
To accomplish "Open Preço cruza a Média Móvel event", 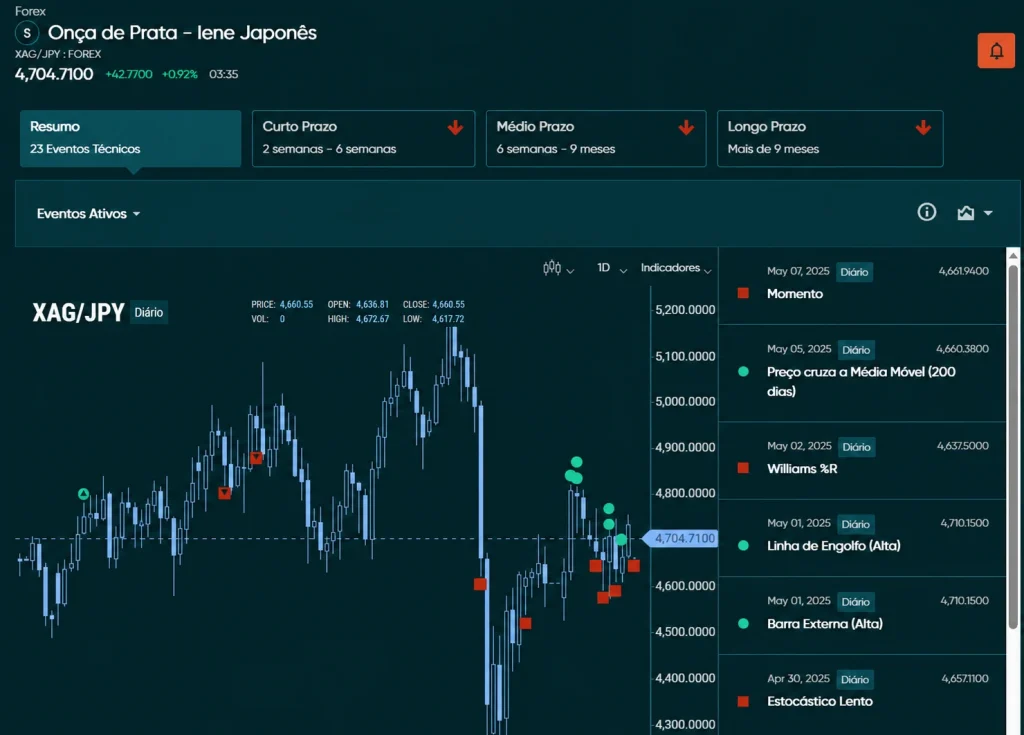I will click(862, 373).
